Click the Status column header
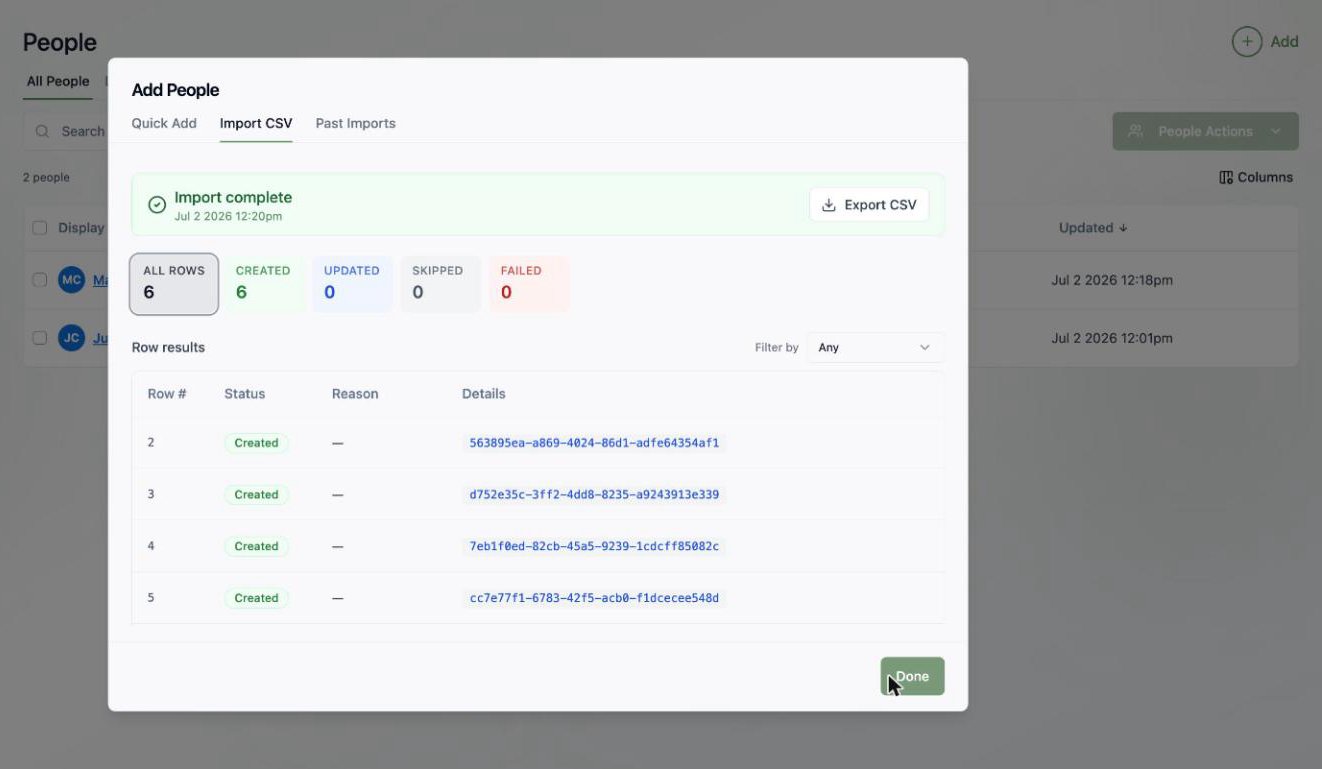 click(x=245, y=394)
